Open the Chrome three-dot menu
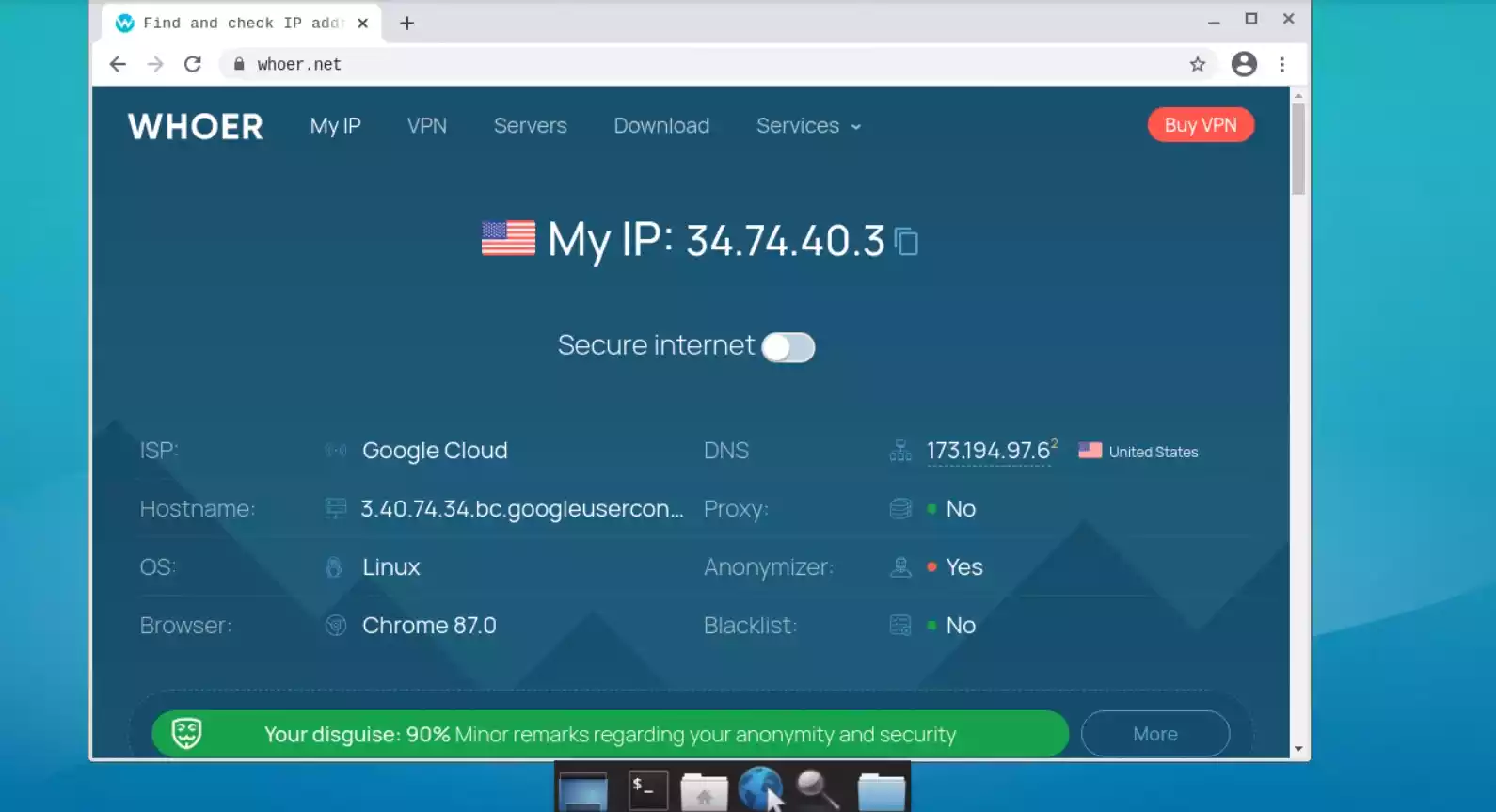Viewport: 1496px width, 812px height. 1282,64
